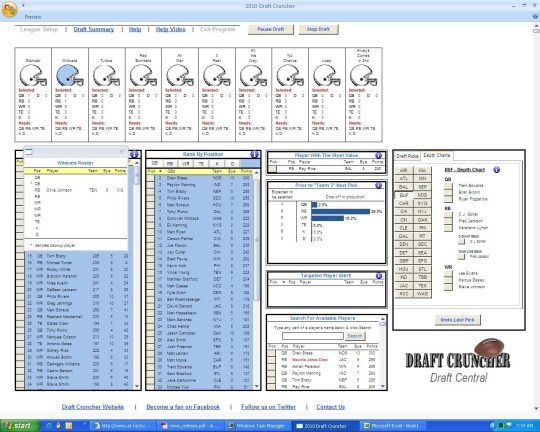Click the Turbos team helmet
This screenshot has height=432, width=540.
coord(106,76)
